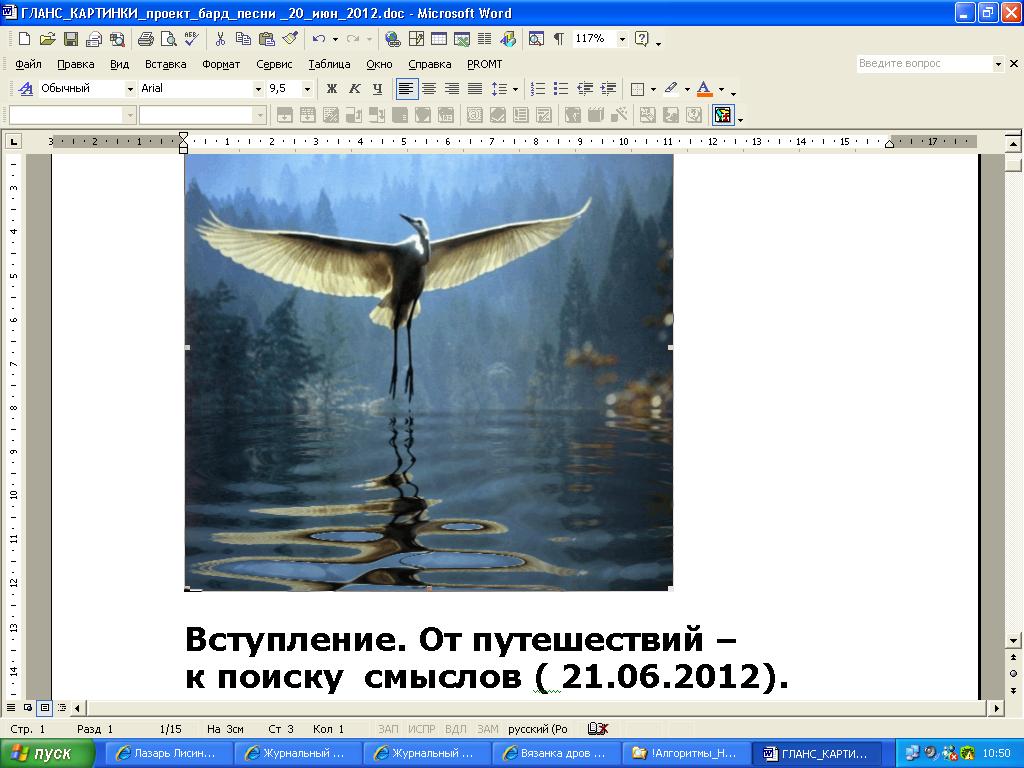
Task: Open the borders dropdown arrow
Action: (x=653, y=89)
